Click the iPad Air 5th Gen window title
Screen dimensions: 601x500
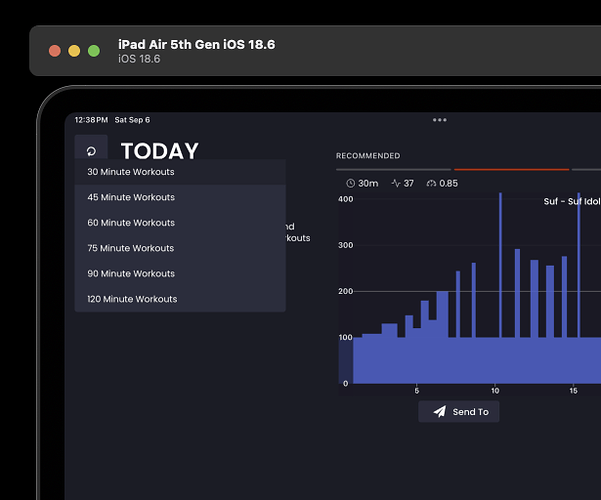pos(197,44)
